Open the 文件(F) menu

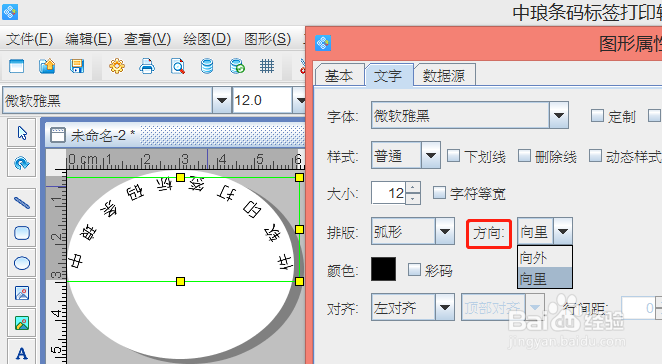tap(29, 39)
